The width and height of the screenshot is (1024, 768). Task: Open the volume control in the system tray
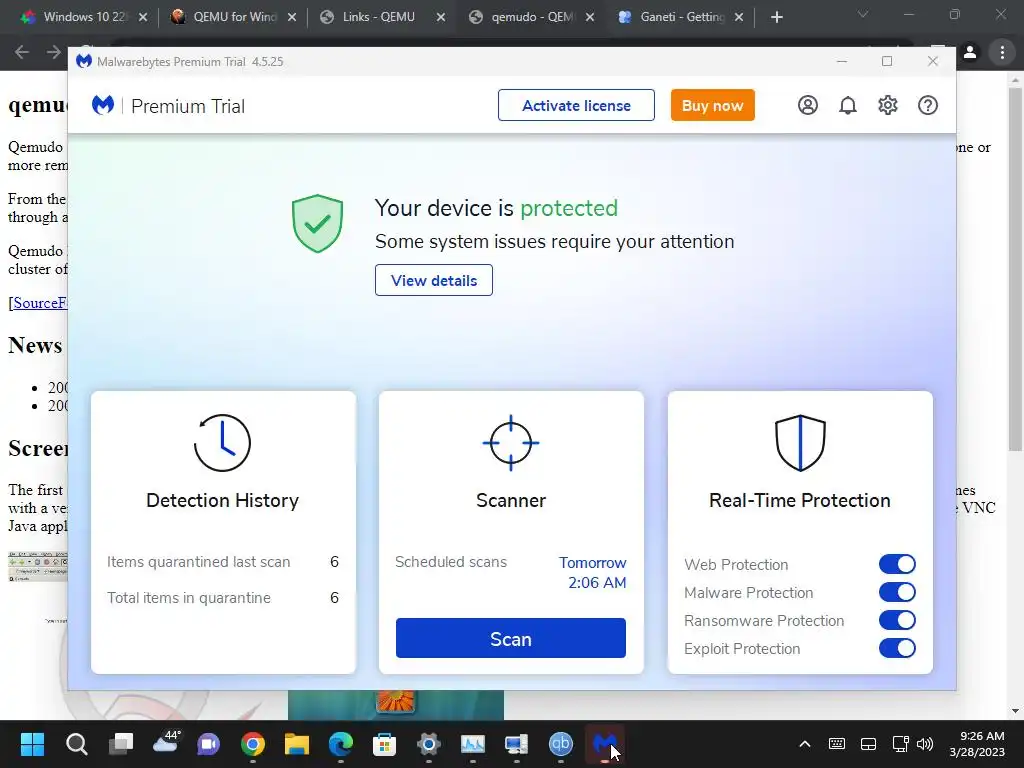pos(925,744)
